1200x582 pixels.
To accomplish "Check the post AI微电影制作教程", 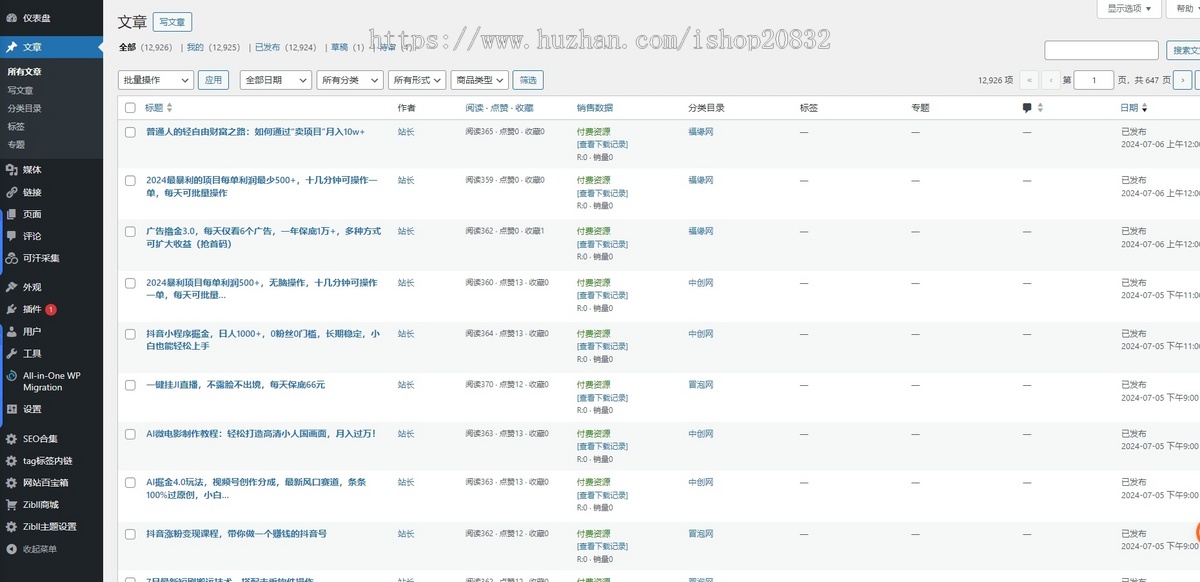I will [130, 434].
